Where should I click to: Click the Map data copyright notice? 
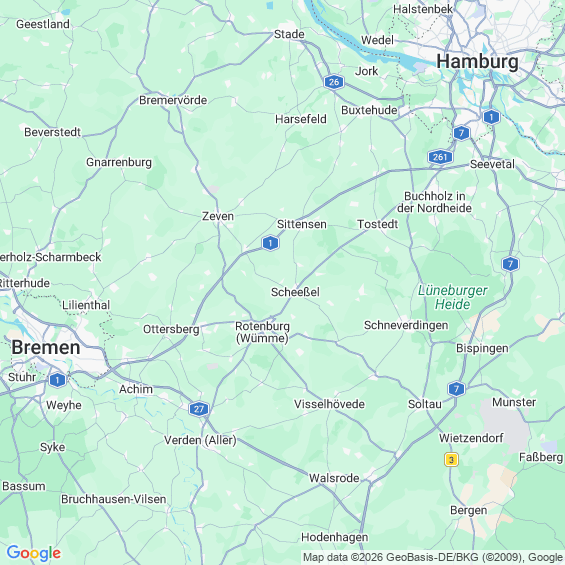click(433, 557)
